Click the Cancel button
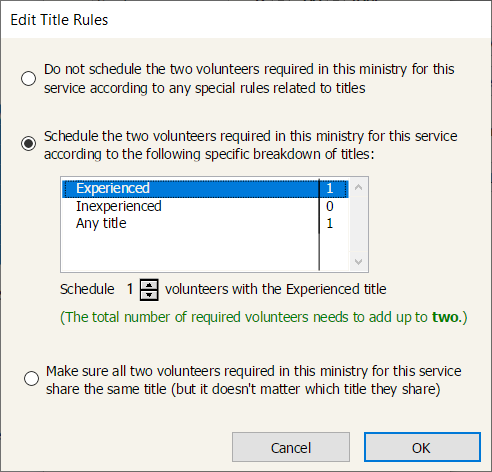Image resolution: width=492 pixels, height=472 pixels. click(x=291, y=447)
